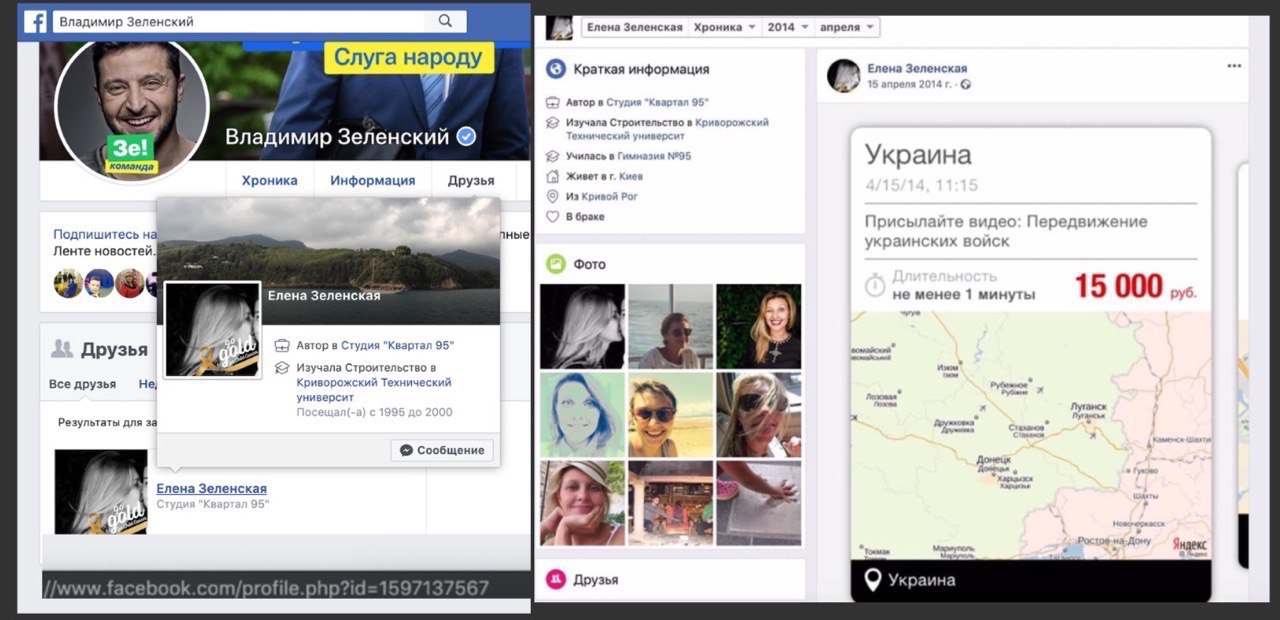
Task: Click Гимназия №95 link
Action: pos(654,156)
